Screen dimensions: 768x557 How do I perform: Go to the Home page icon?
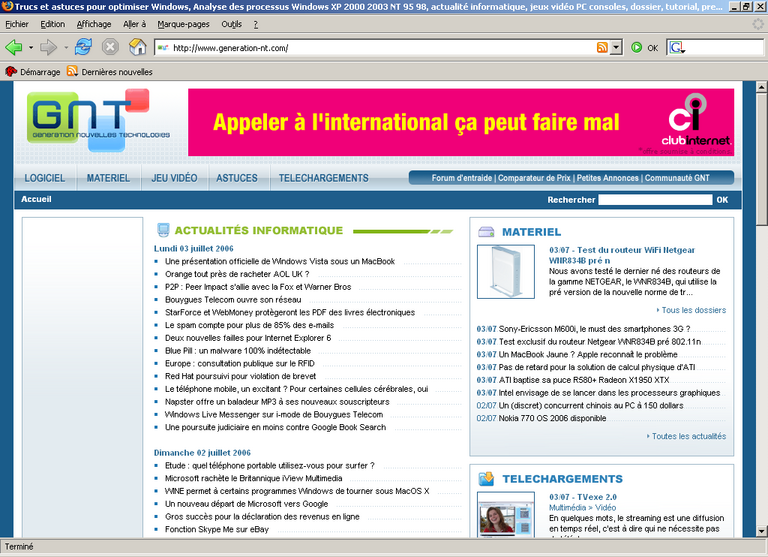click(138, 47)
